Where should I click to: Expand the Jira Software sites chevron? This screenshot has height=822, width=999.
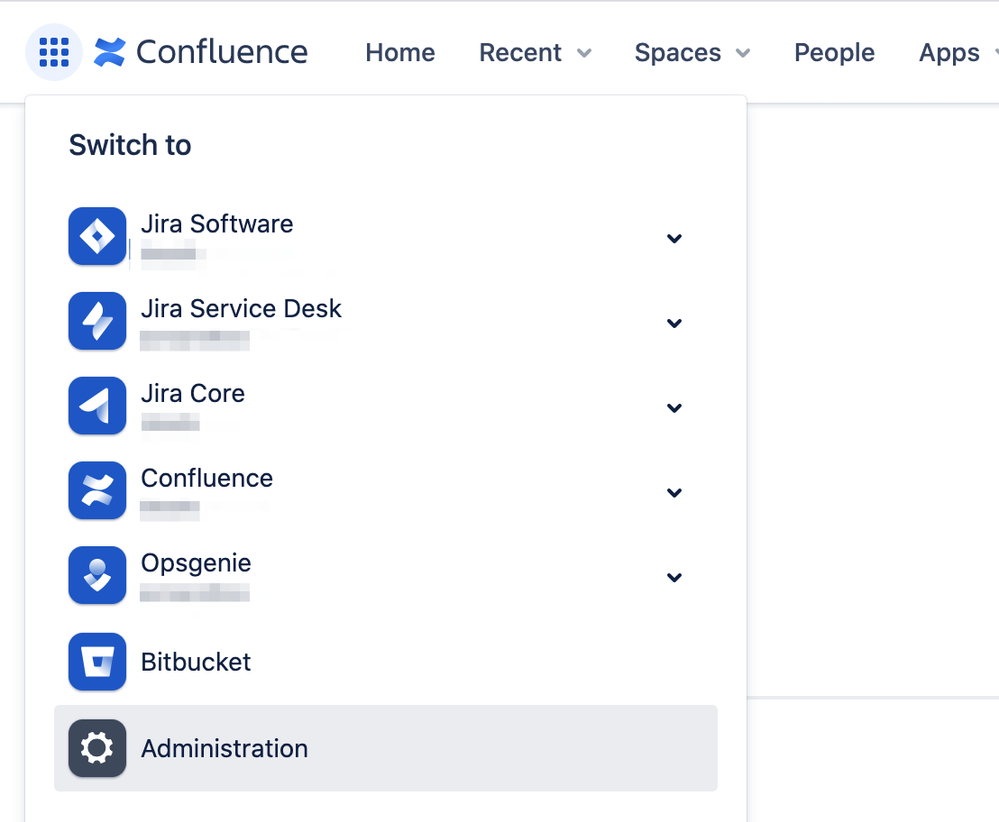[674, 238]
